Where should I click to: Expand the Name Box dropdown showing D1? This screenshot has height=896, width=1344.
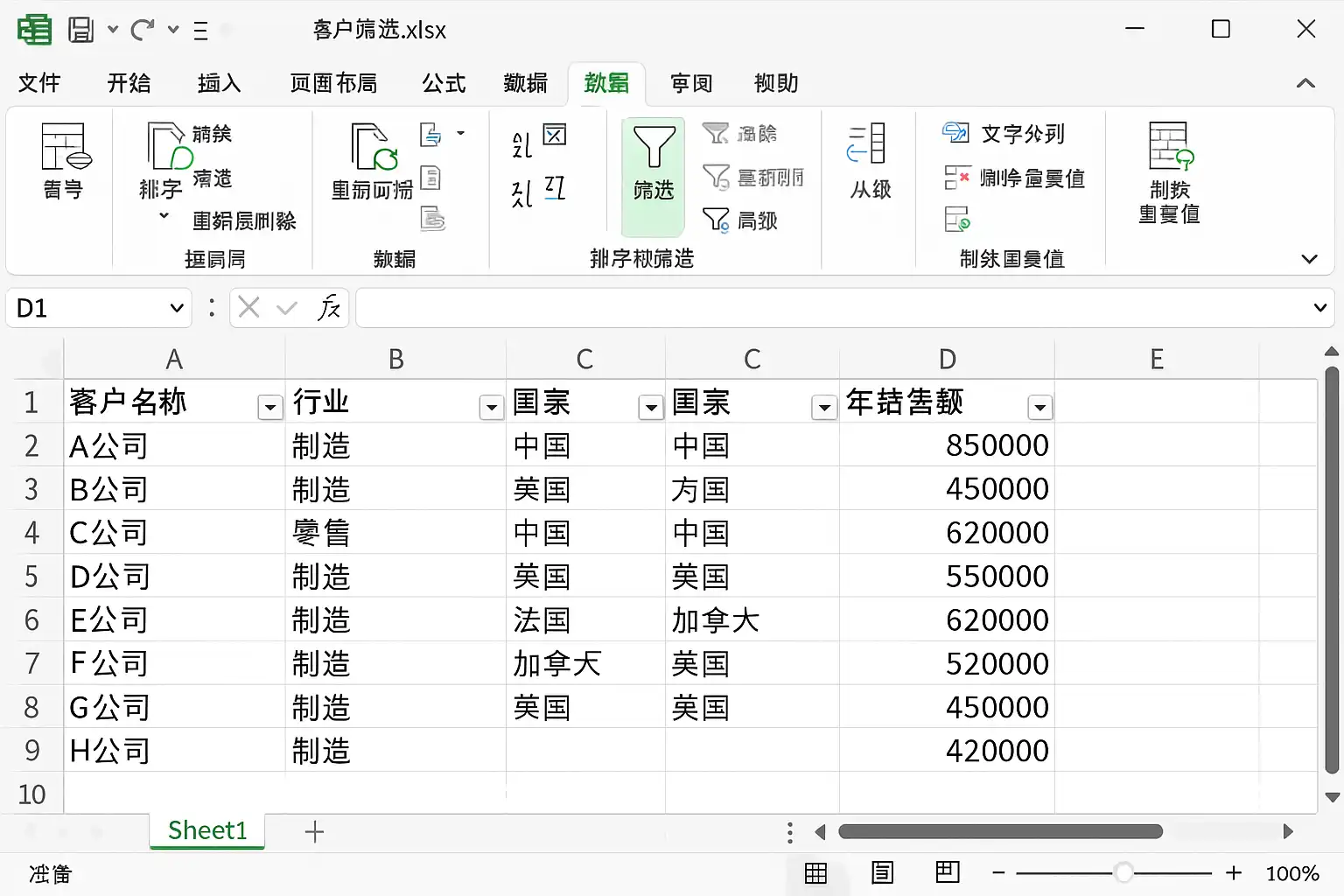176,308
